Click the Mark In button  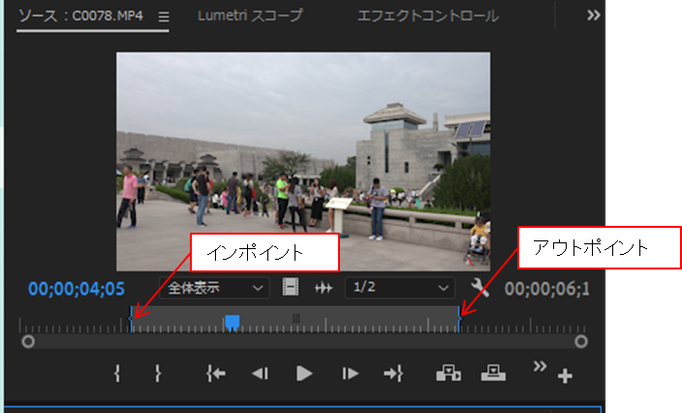point(117,373)
